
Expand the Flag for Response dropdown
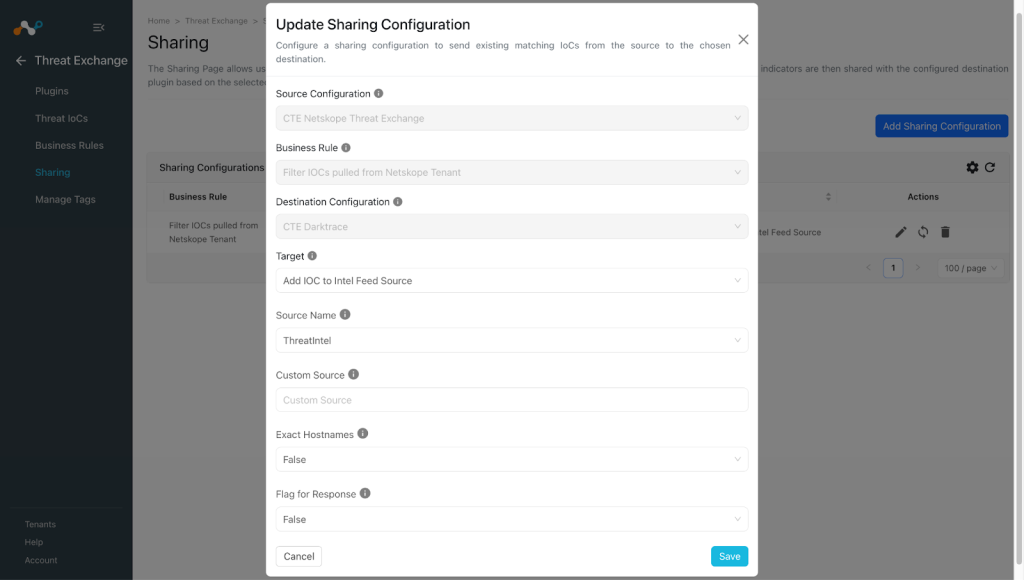(x=512, y=519)
